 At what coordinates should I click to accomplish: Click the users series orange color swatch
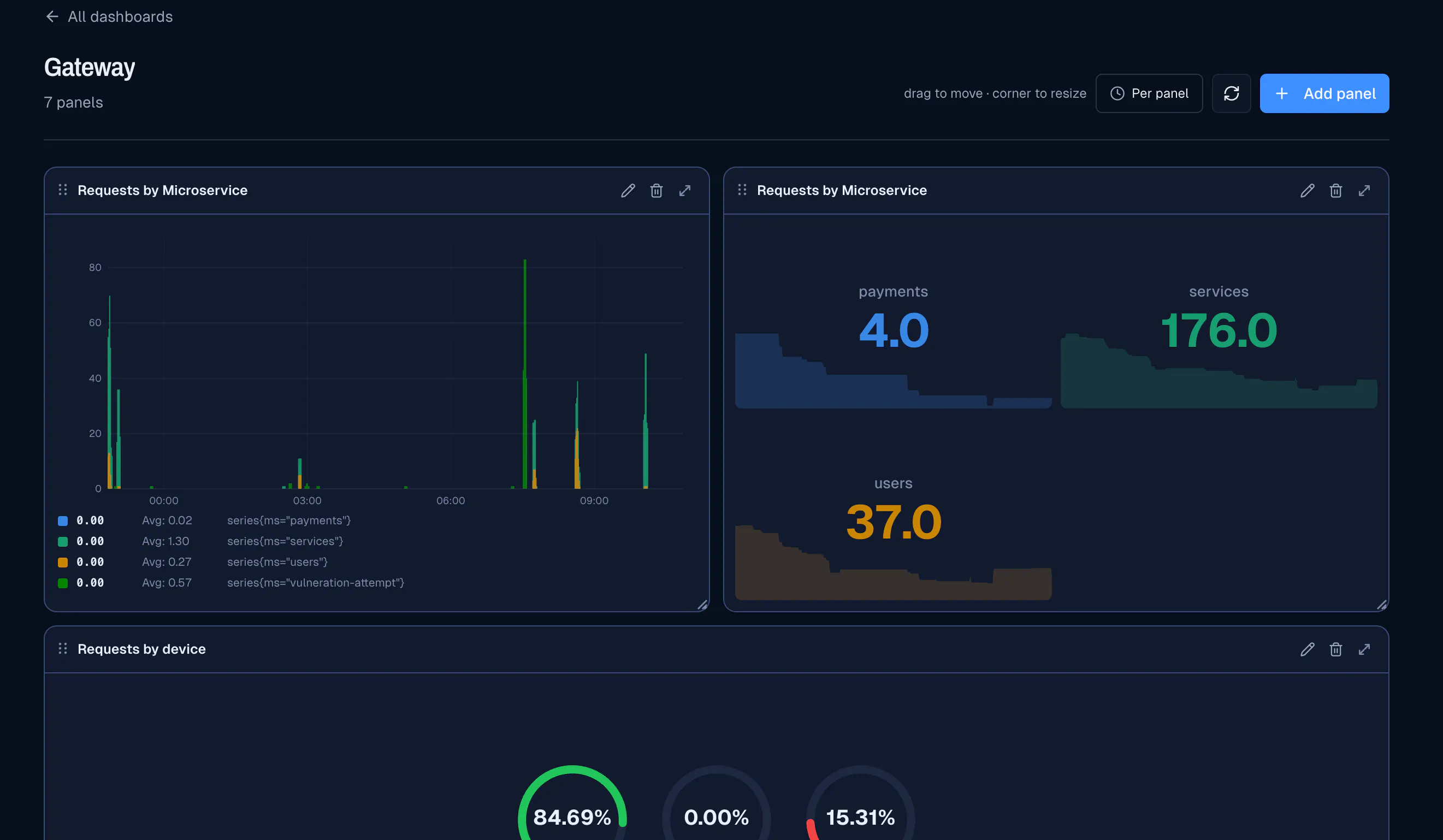(63, 563)
